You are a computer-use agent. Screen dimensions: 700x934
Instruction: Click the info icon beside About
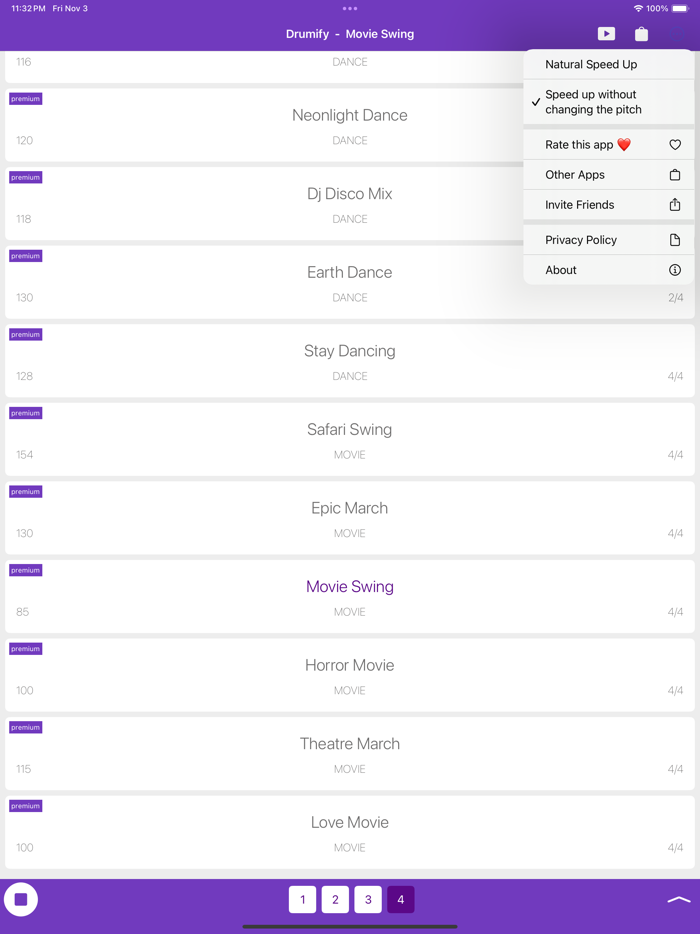[674, 270]
